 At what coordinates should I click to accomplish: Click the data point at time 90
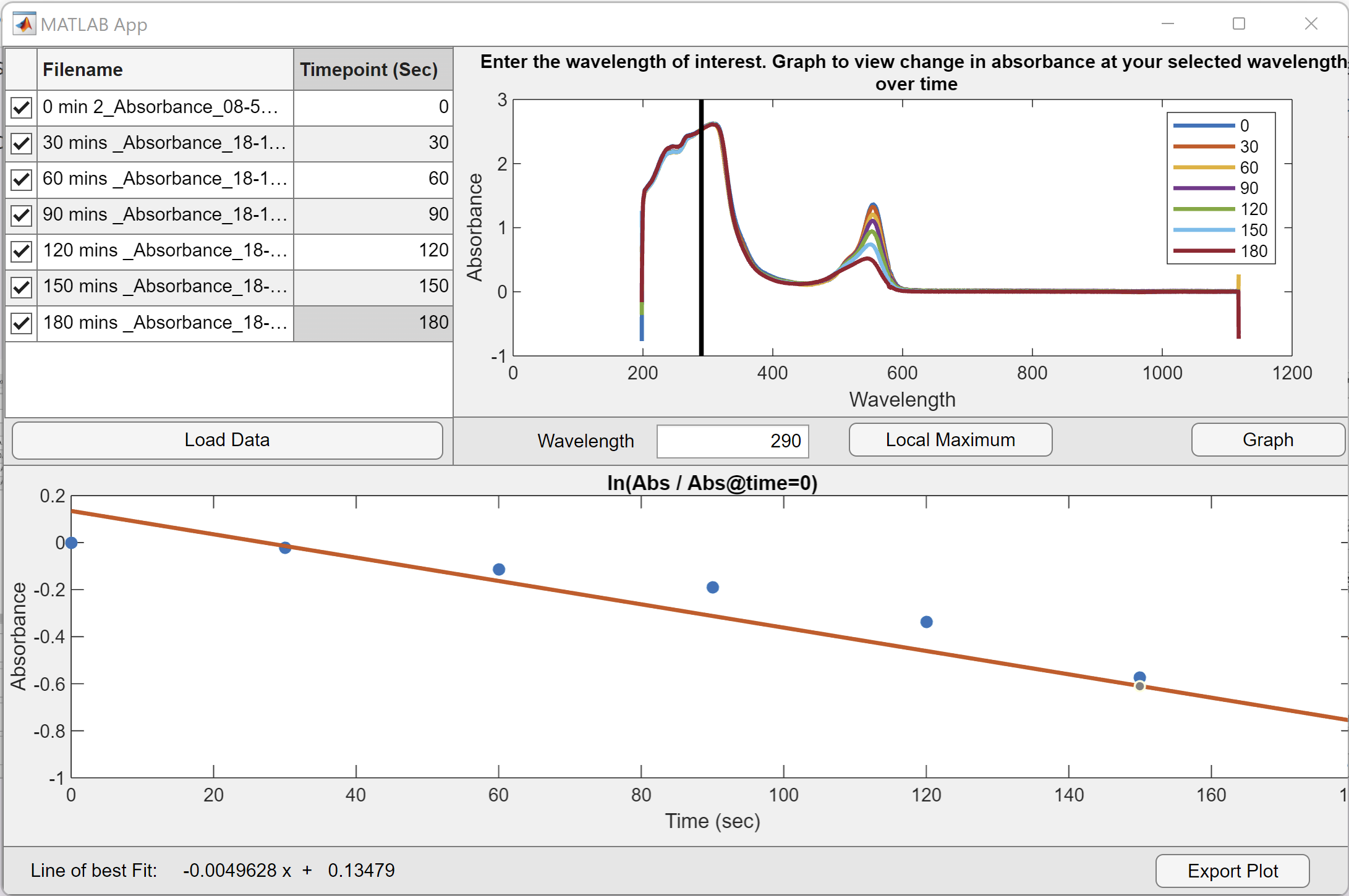tap(712, 587)
